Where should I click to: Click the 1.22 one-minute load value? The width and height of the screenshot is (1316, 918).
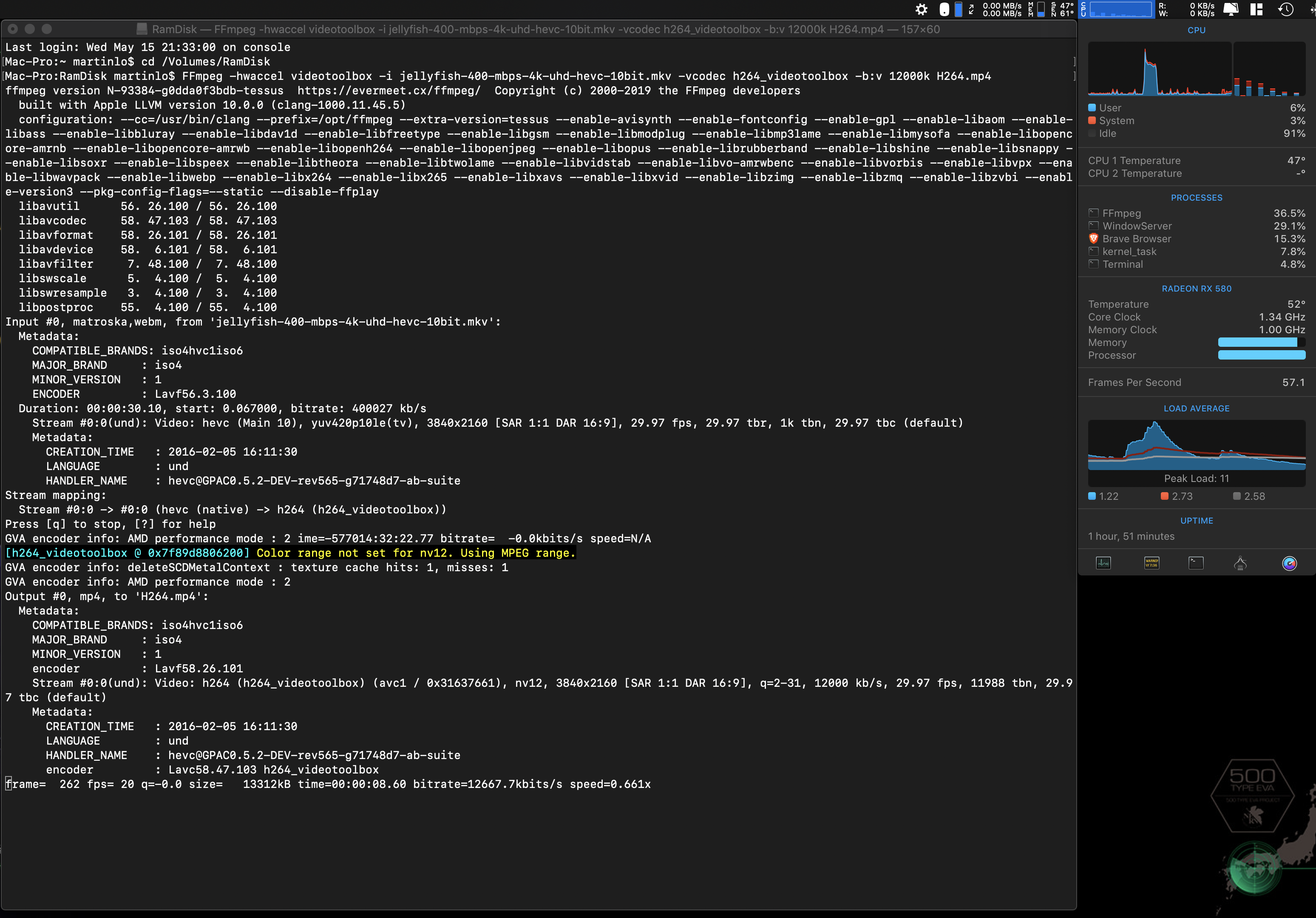pos(1109,496)
